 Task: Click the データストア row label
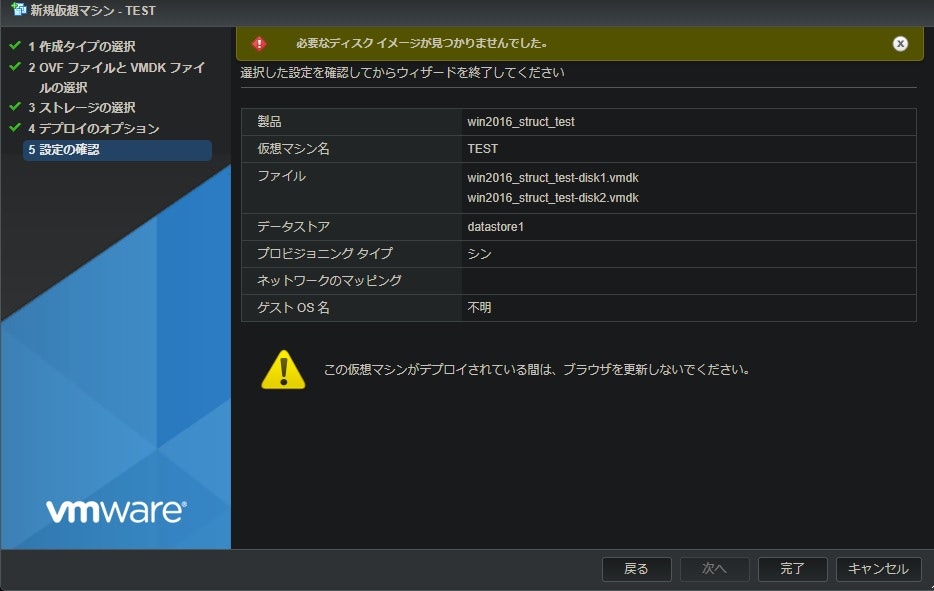[293, 227]
